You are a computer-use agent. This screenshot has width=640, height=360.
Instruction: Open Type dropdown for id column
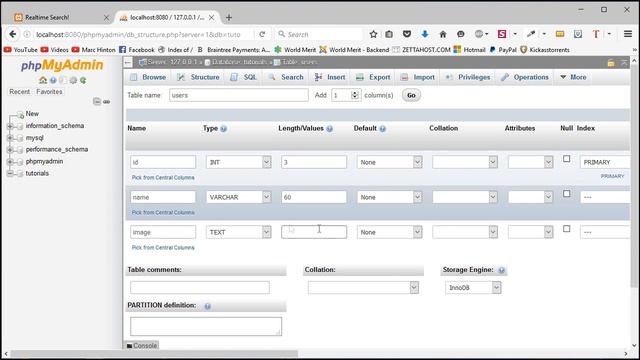pyautogui.click(x=239, y=162)
